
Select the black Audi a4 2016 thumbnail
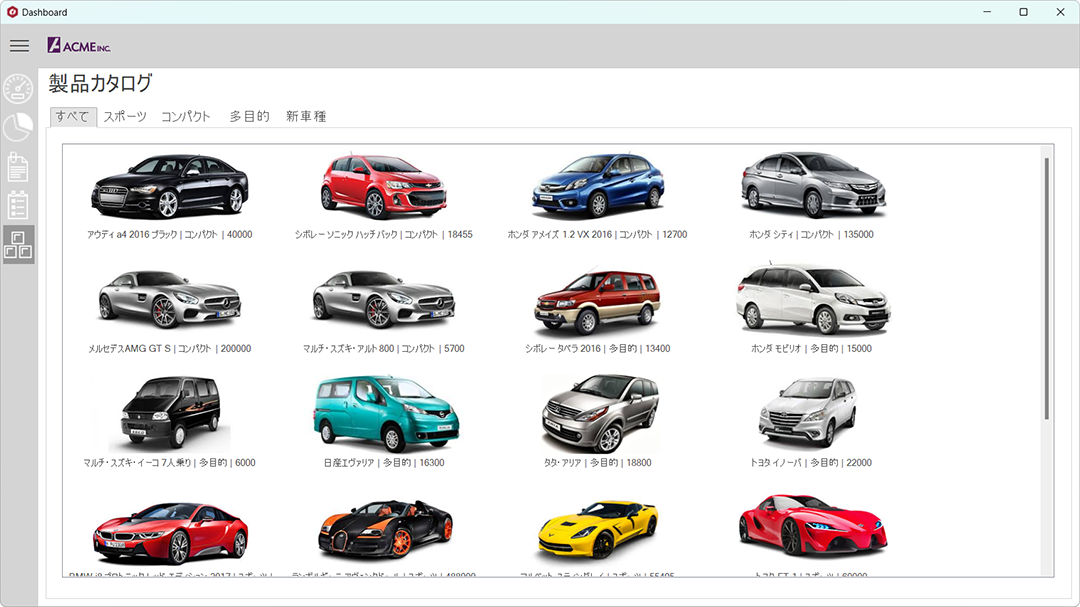pyautogui.click(x=169, y=186)
